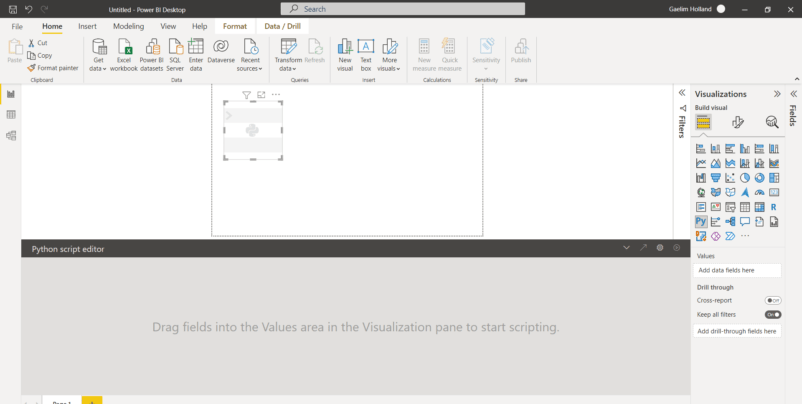The width and height of the screenshot is (802, 404).
Task: Toggle Keep all filters switch
Action: pyautogui.click(x=773, y=315)
